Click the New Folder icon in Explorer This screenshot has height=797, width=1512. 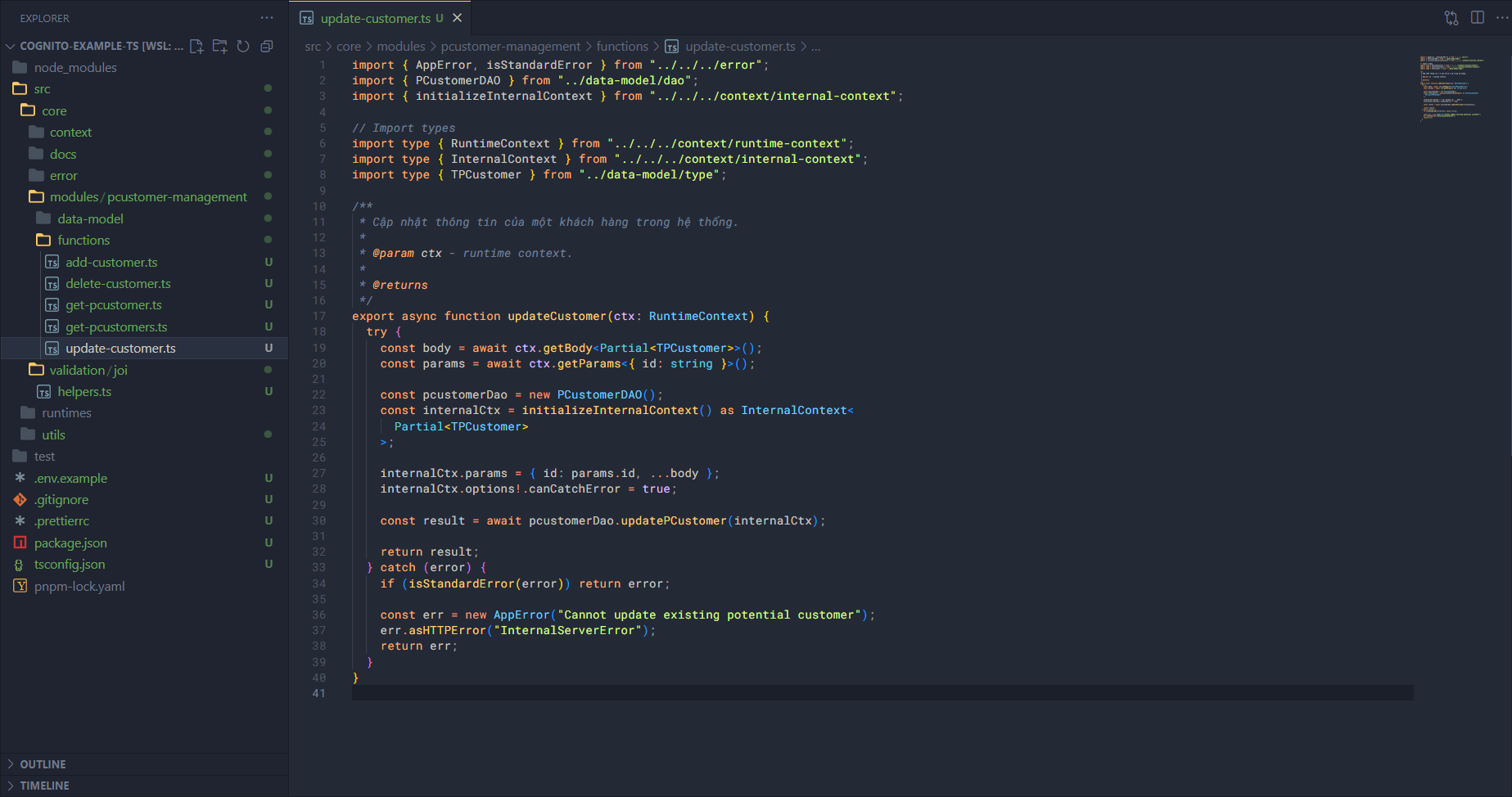coord(219,46)
